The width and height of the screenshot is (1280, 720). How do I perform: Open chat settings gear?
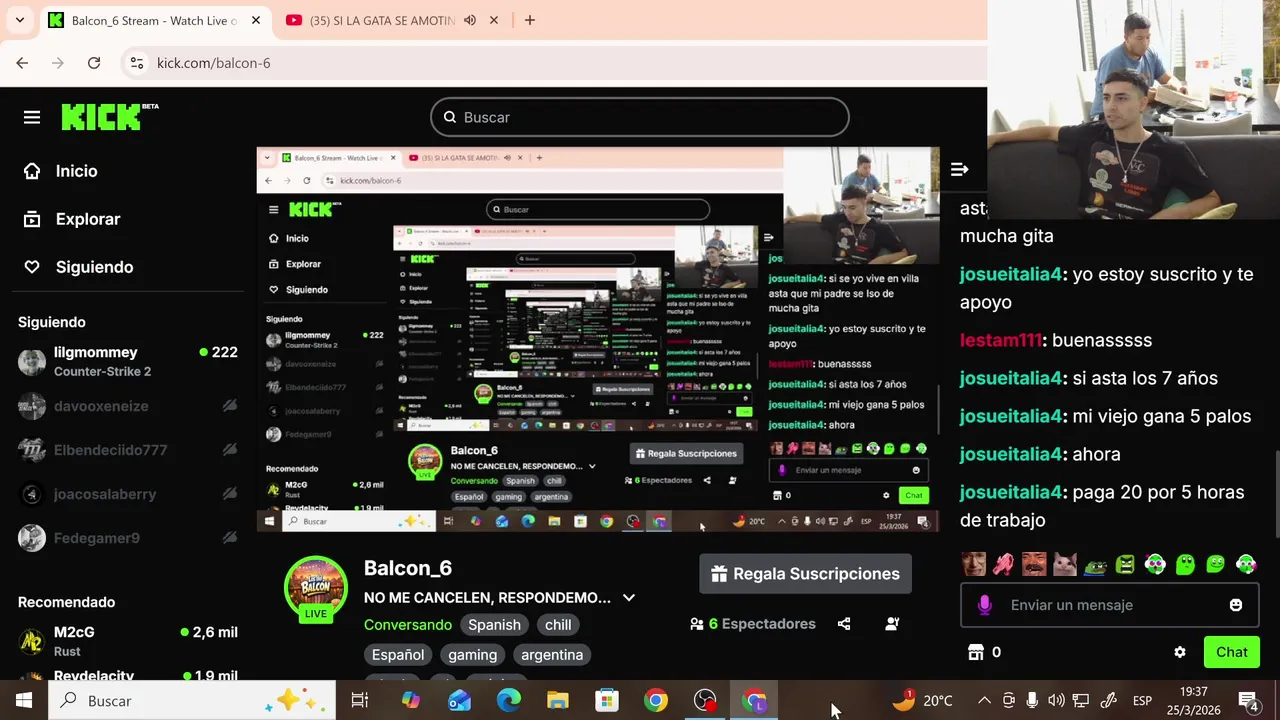[x=1180, y=652]
